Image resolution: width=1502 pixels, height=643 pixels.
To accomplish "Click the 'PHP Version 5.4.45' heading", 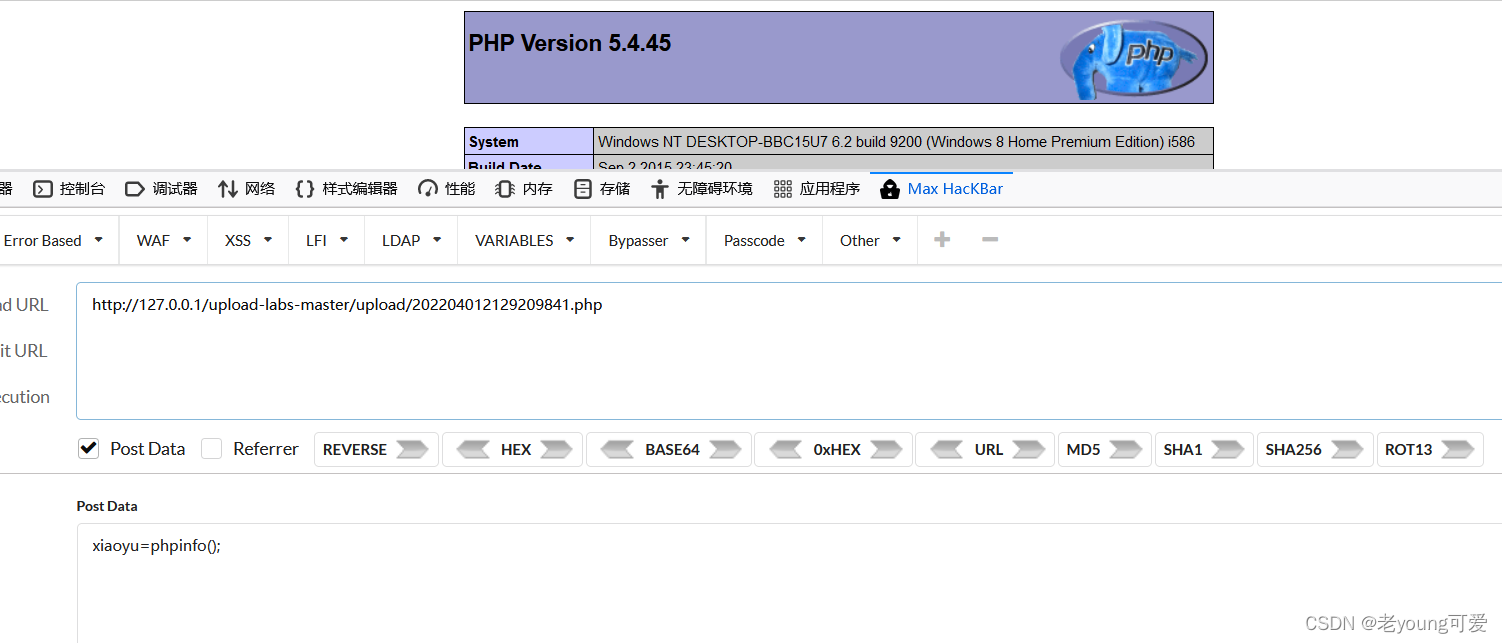I will pos(570,43).
